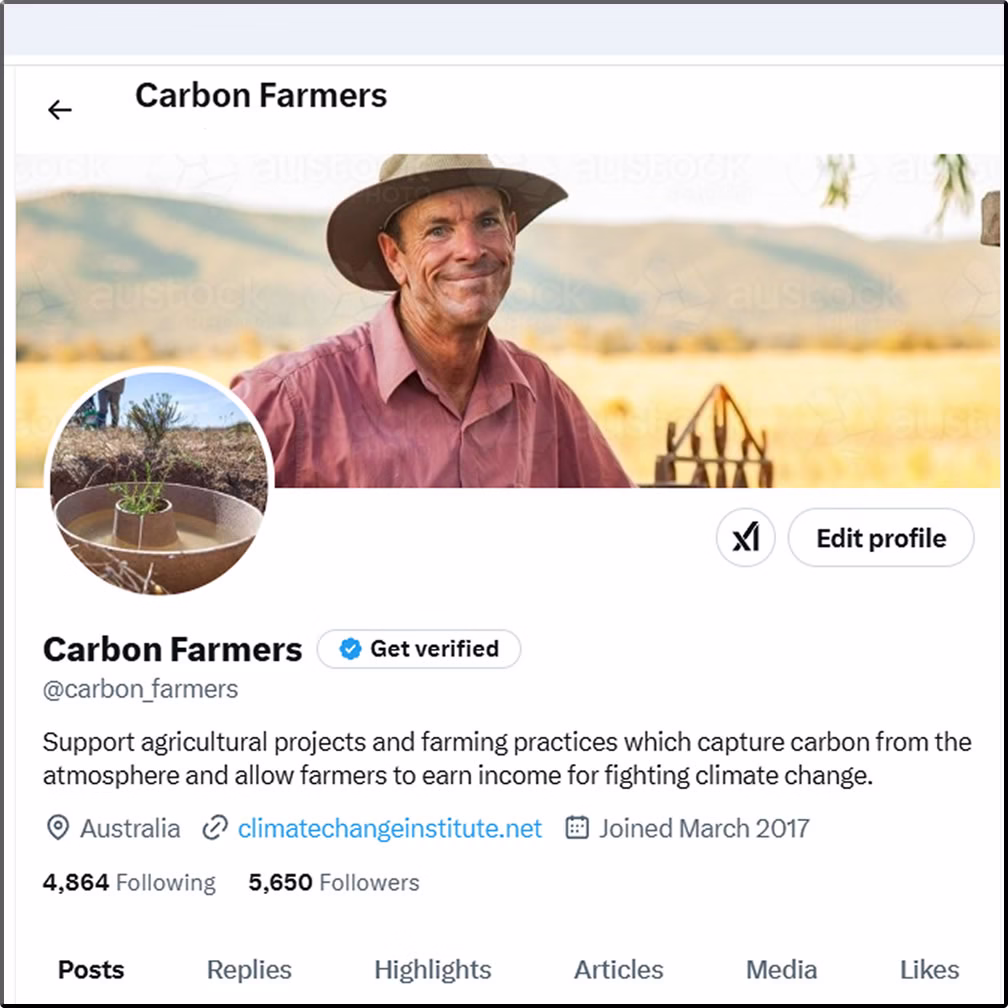Open the 4,864 Following list
1008x1008 pixels.
coord(129,883)
